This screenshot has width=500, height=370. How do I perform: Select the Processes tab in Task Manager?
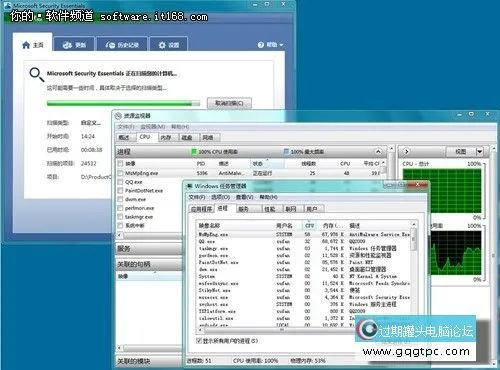223,208
